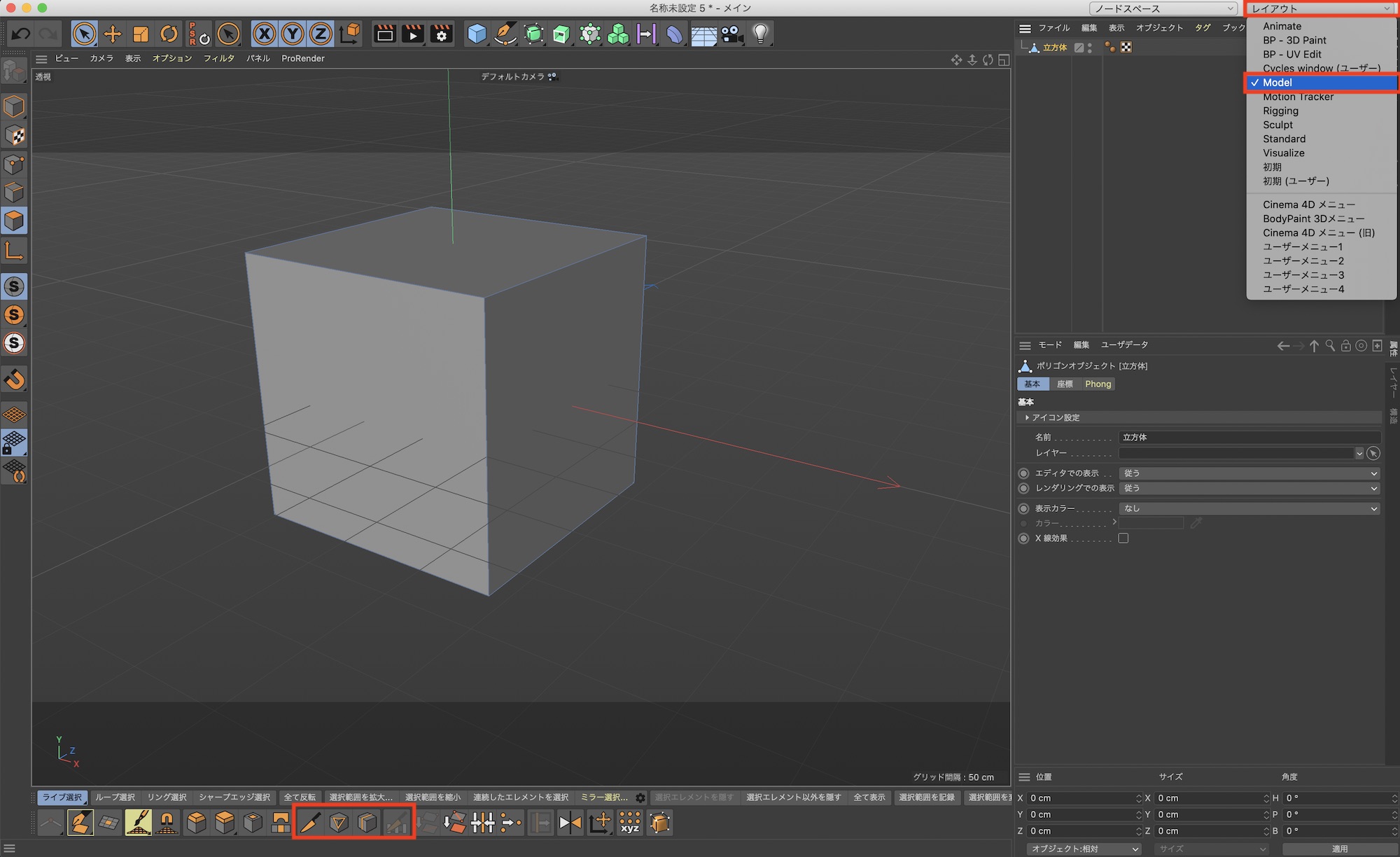Enable the X線効果 checkbox

[1123, 538]
